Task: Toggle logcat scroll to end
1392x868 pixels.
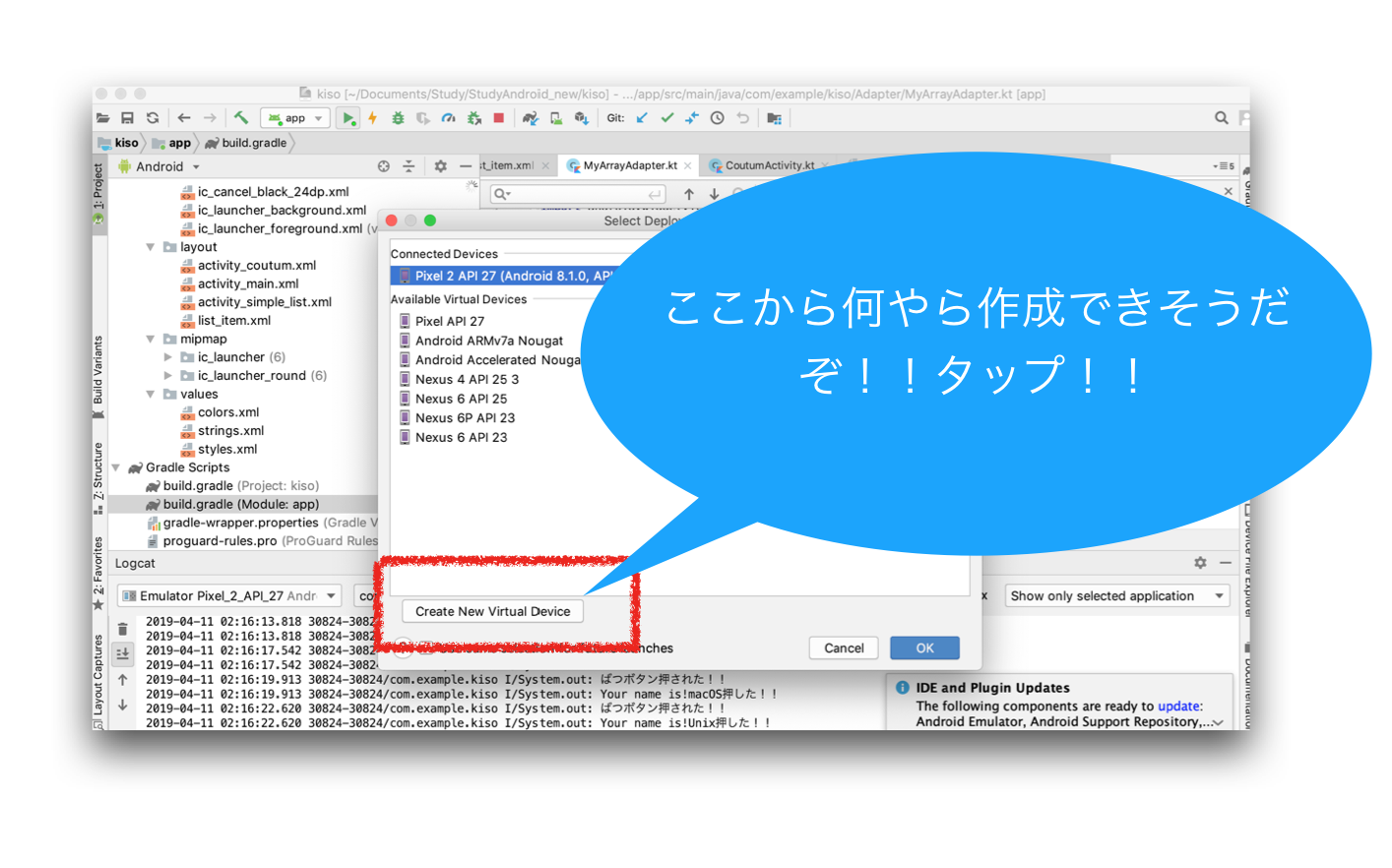Action: 123,653
